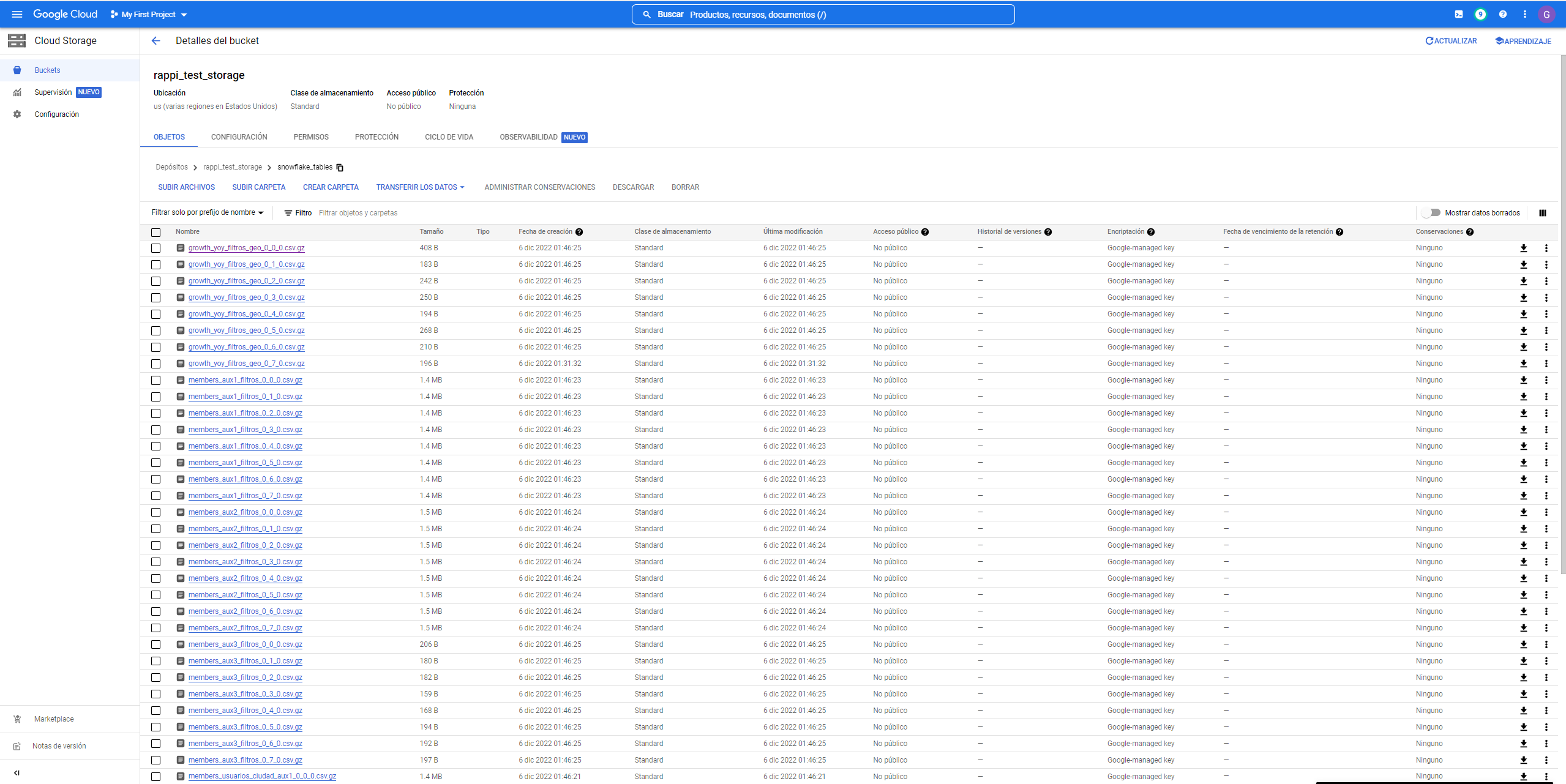Select all objects with header checkbox
Screen dimensions: 1566x784
(156, 233)
